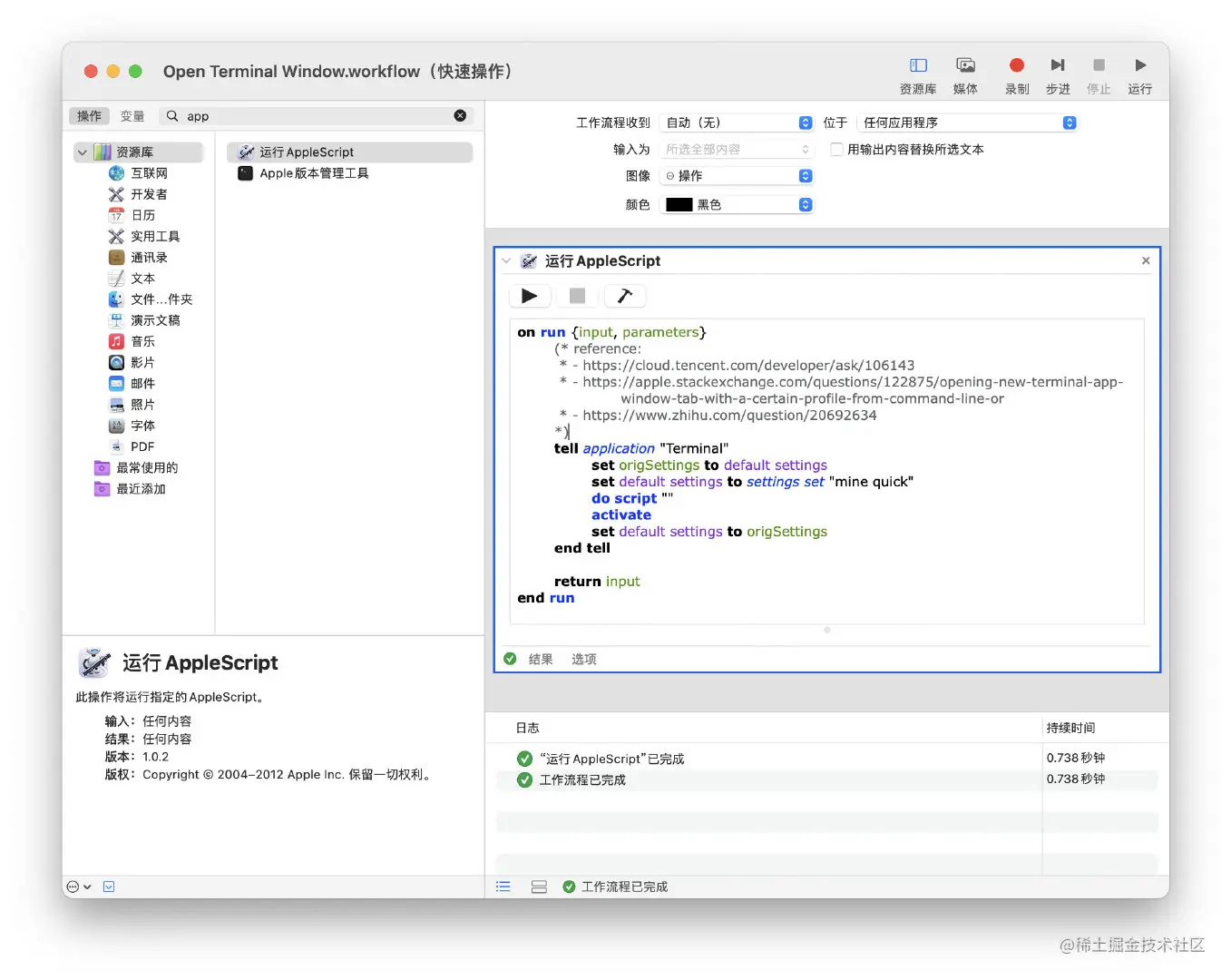Show the variables split view icon
The width and height of the screenshot is (1231, 980).
tap(539, 887)
